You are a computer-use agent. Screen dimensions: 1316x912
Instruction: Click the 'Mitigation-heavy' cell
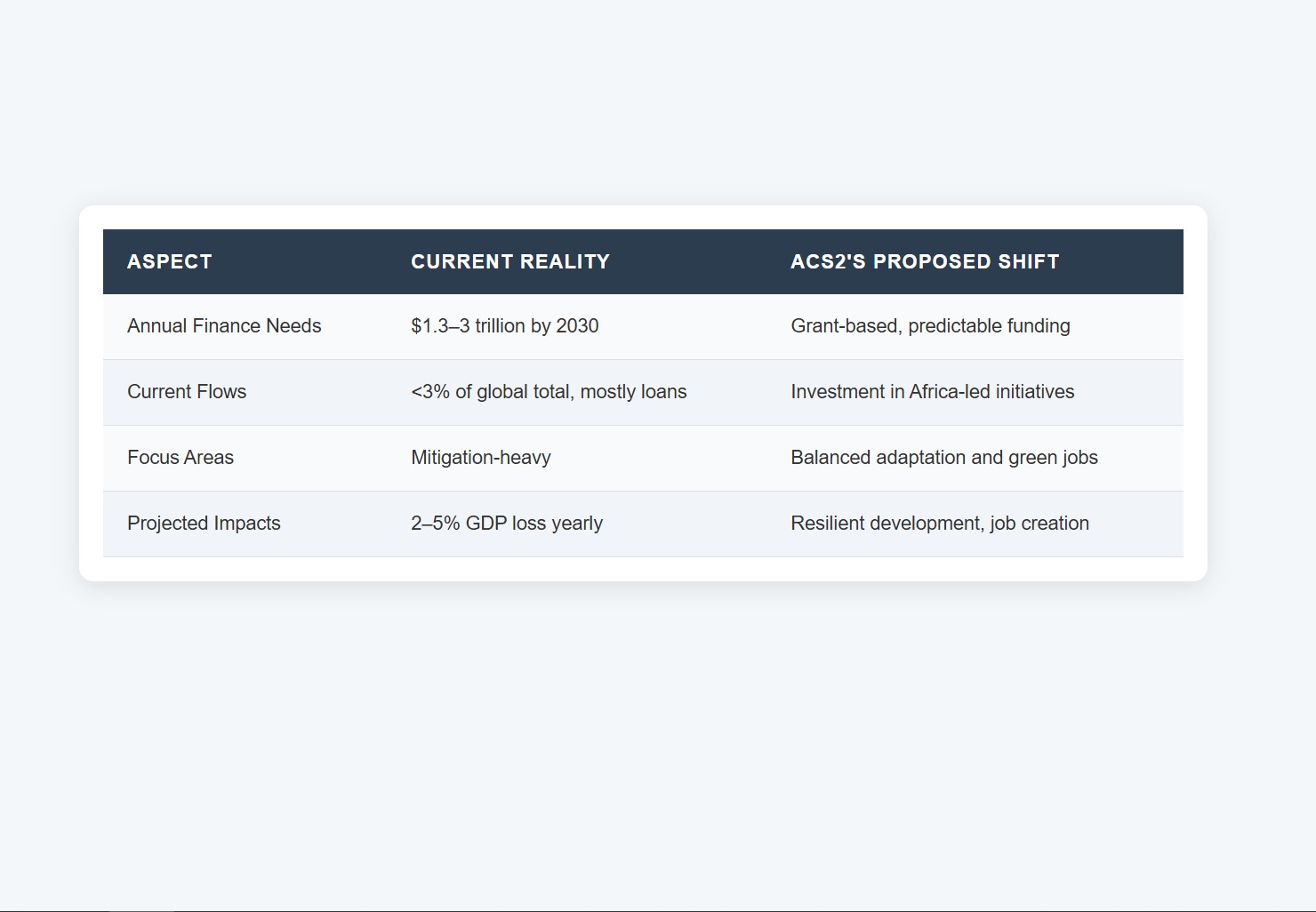(x=481, y=458)
